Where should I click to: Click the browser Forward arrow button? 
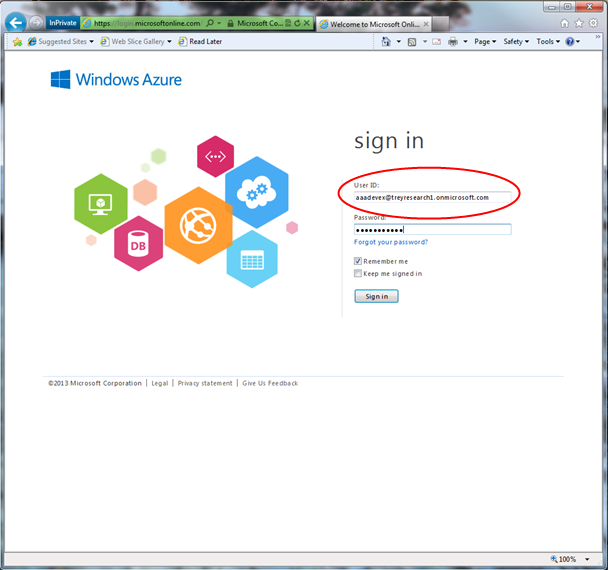click(36, 23)
